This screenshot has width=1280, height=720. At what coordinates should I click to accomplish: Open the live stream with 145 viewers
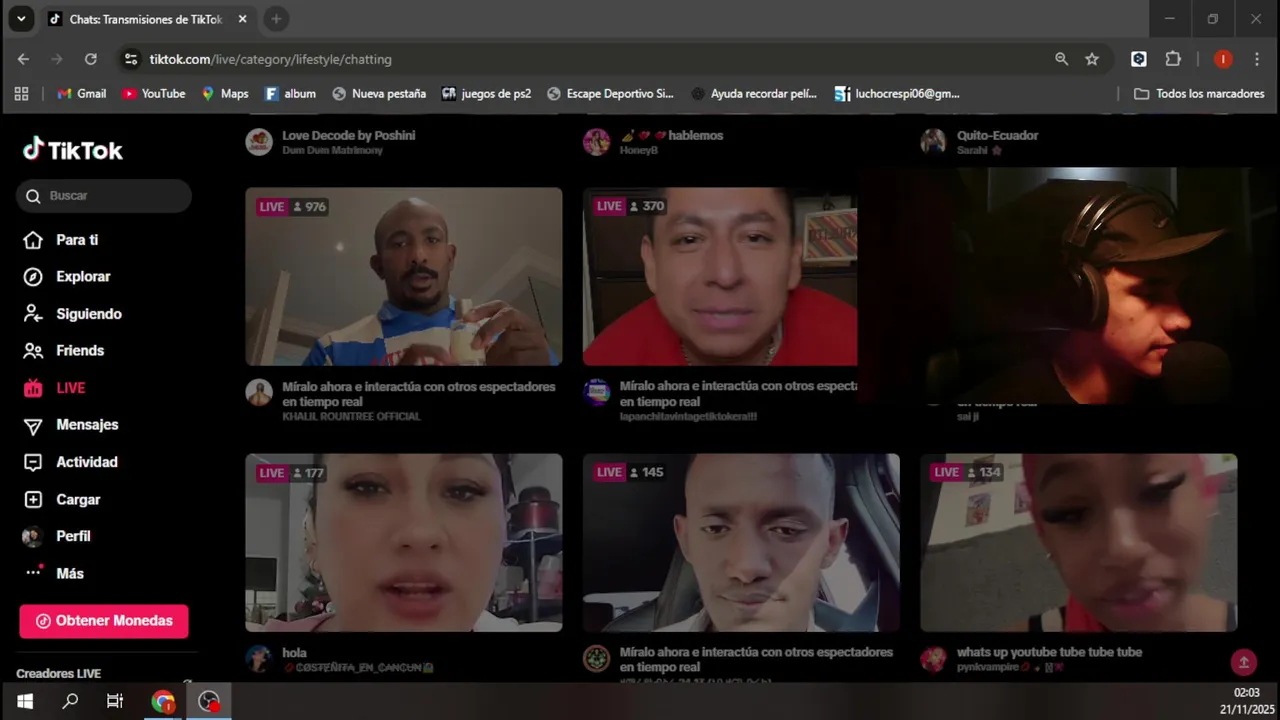click(x=741, y=542)
